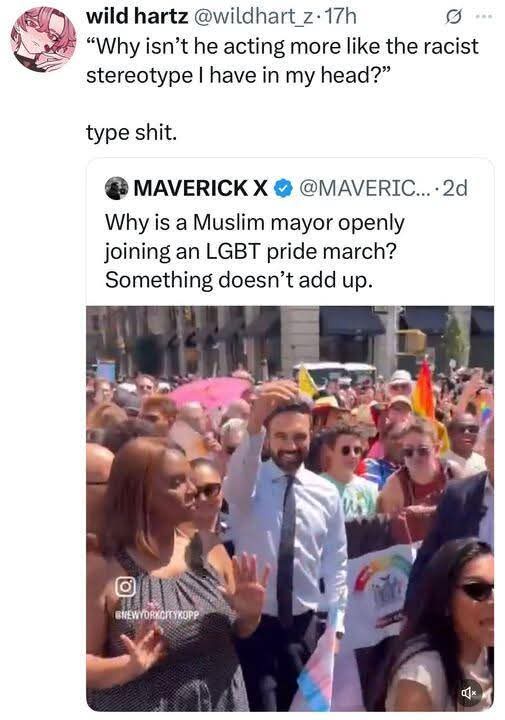The height and width of the screenshot is (720, 505).
Task: Open quoted post text about Muslim mayor
Action: [x=255, y=251]
